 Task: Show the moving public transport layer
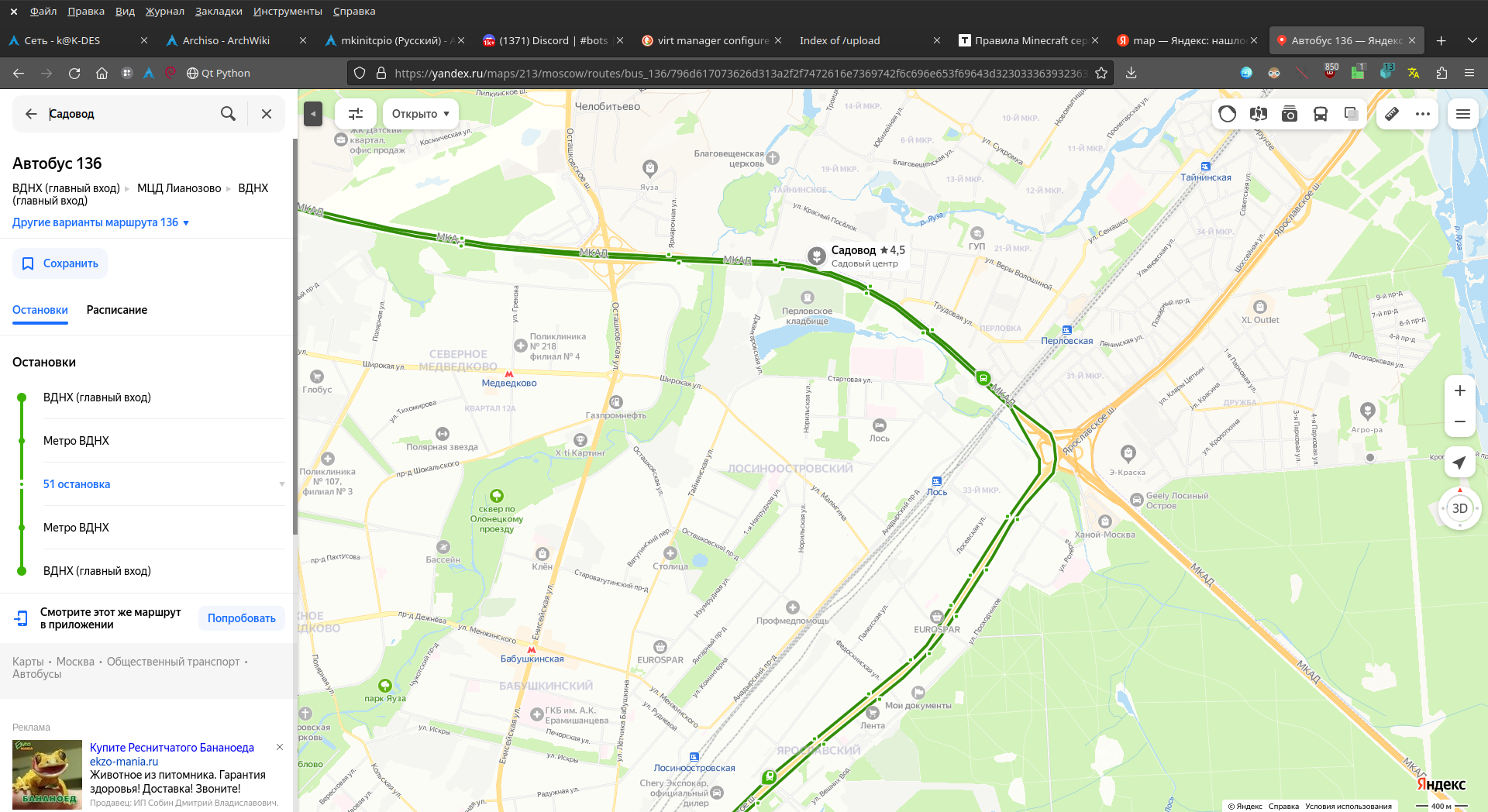pyautogui.click(x=1321, y=114)
